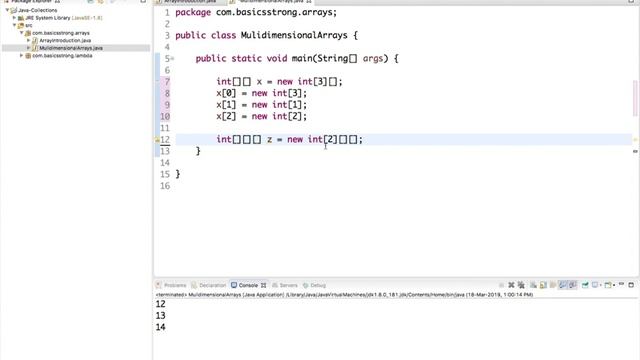Viewport: 640px width, 360px height.
Task: Click console output value '12'
Action: tap(160, 304)
